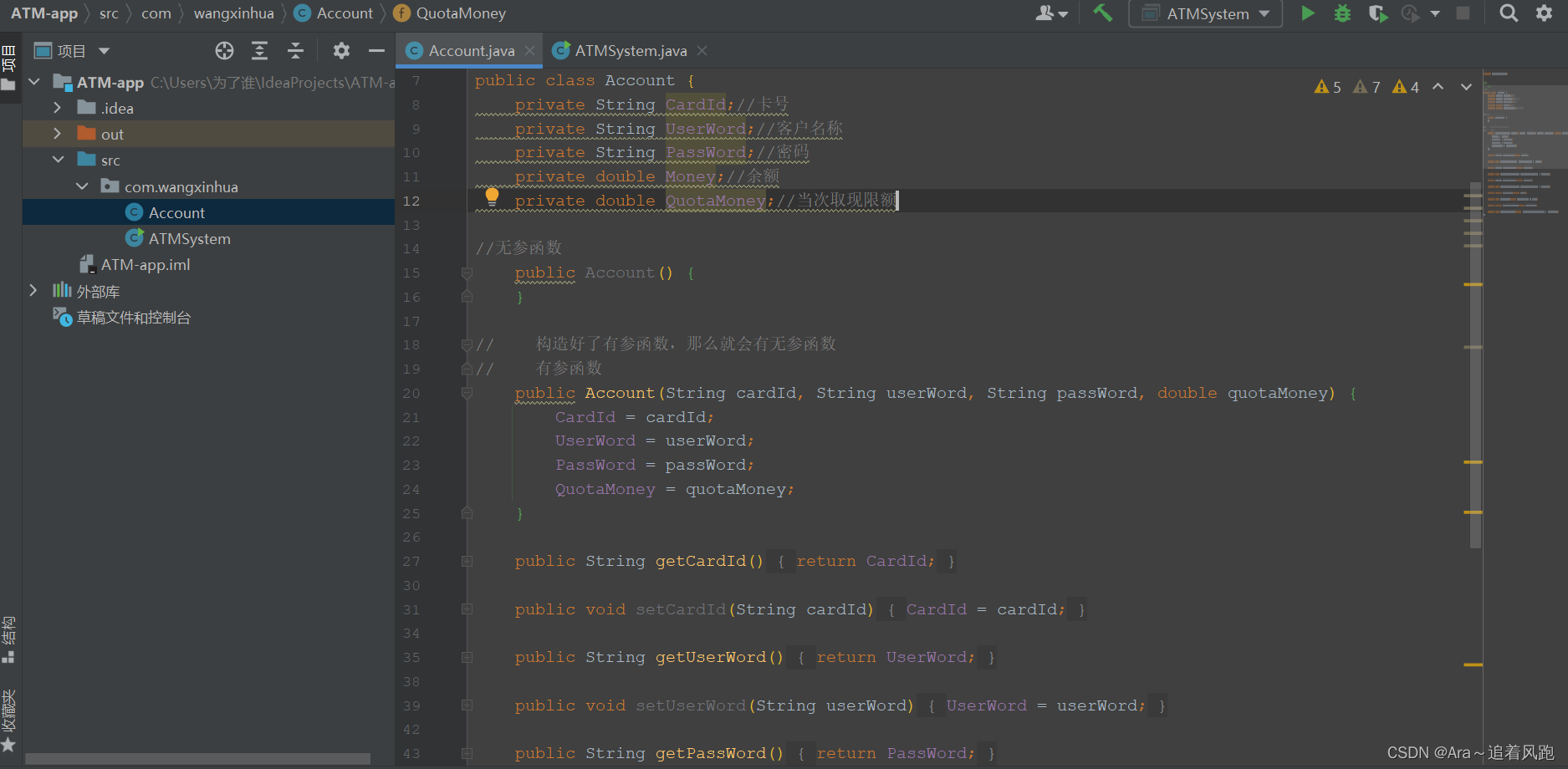Click the com item in the breadcrumb
1568x769 pixels.
(156, 13)
